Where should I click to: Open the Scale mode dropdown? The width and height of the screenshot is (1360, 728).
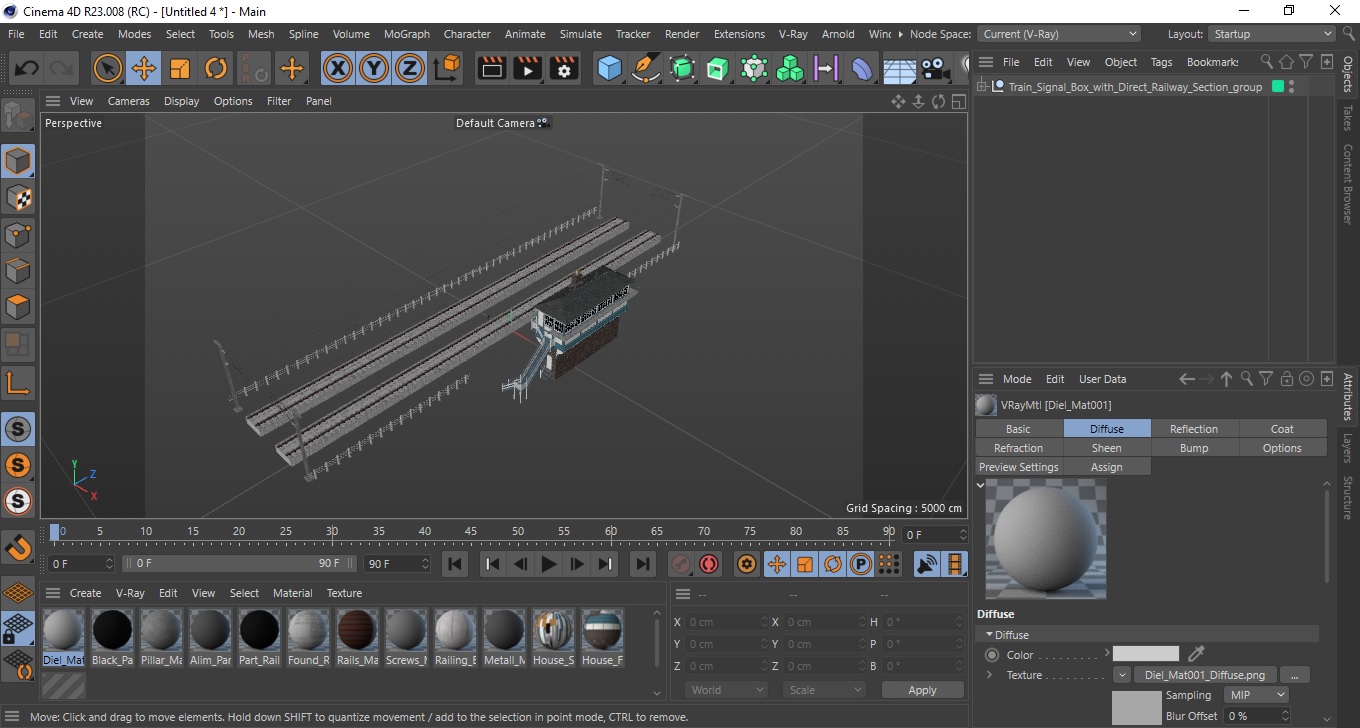click(x=824, y=690)
